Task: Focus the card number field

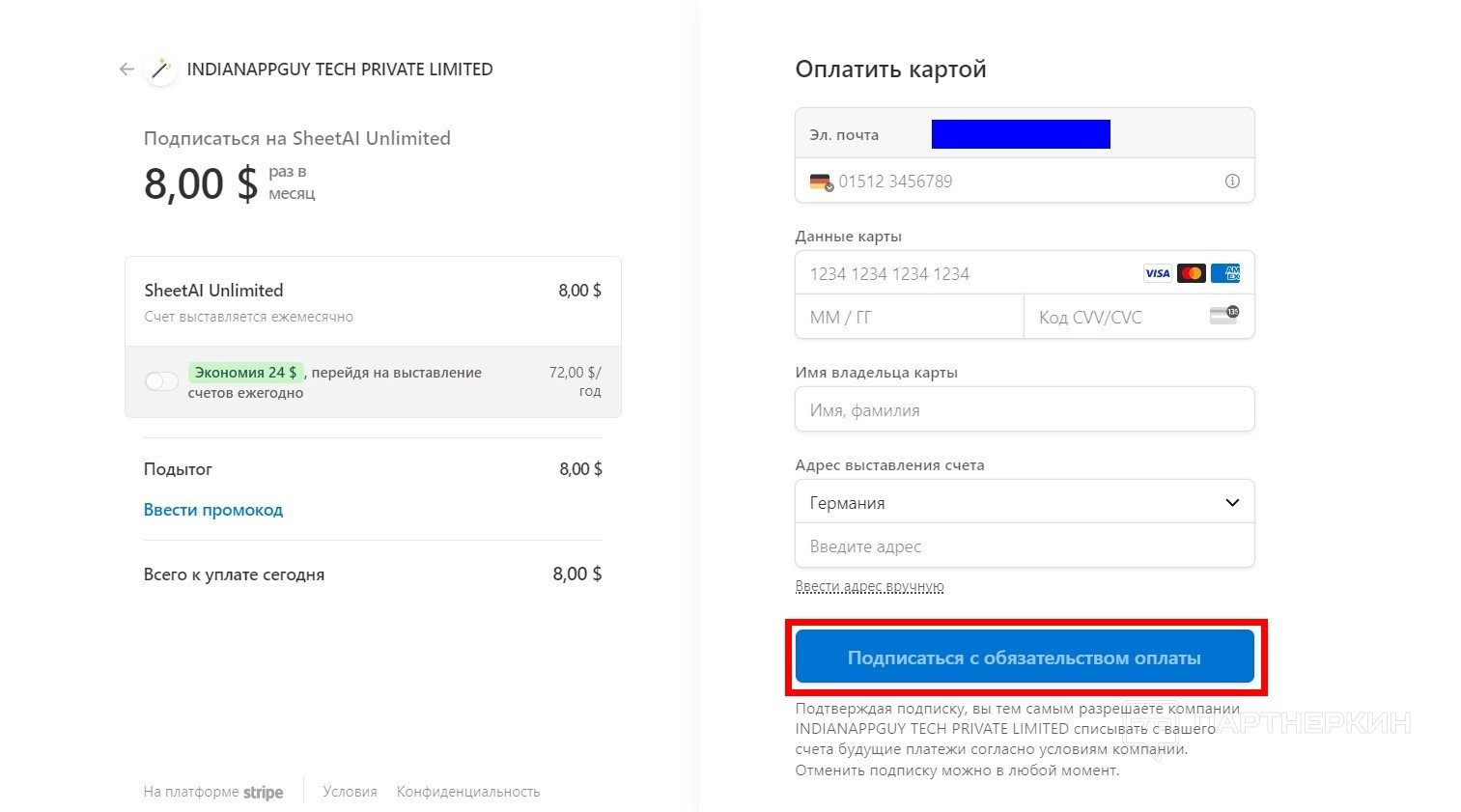Action: point(966,274)
